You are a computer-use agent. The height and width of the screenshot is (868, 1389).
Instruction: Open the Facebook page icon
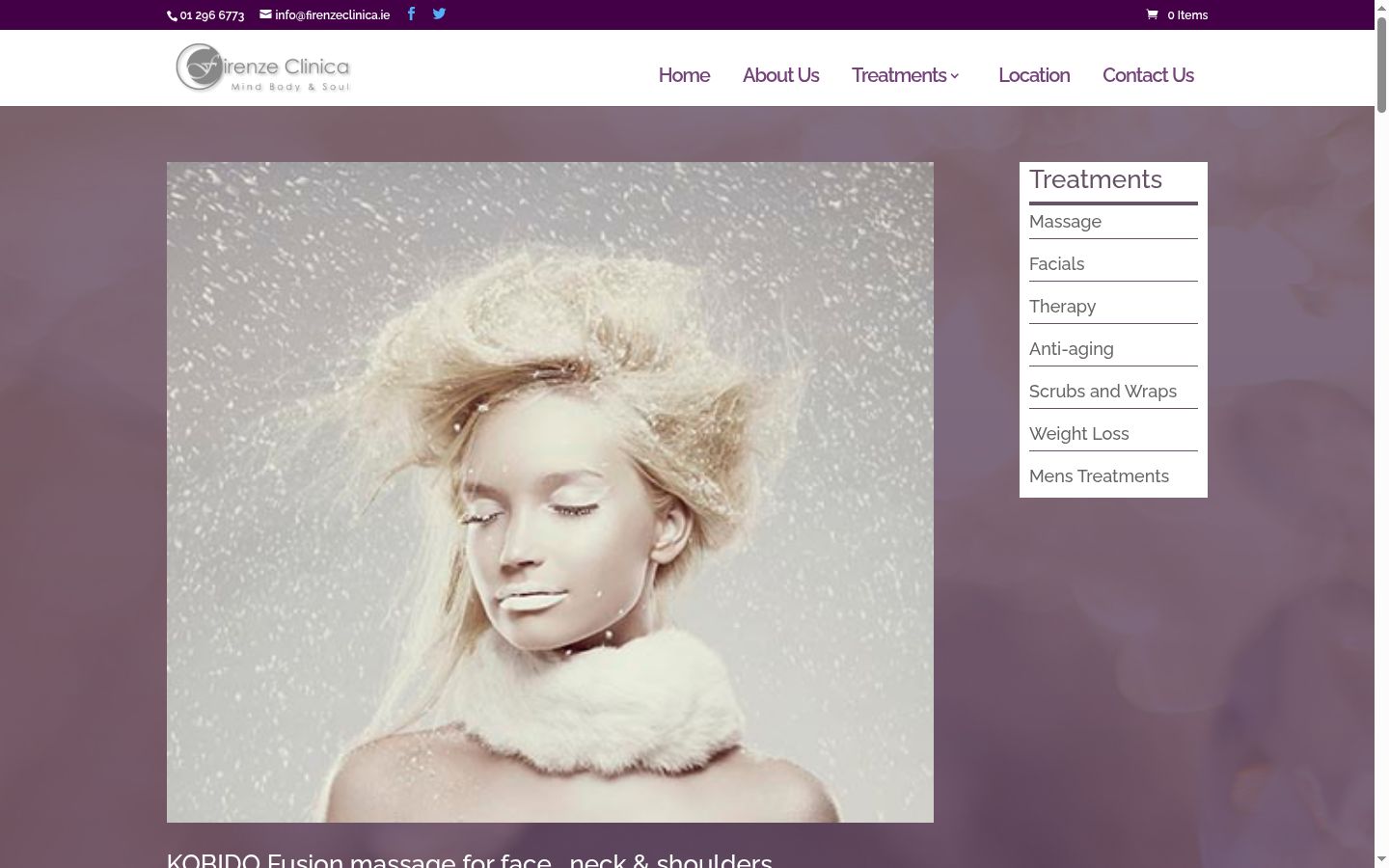pyautogui.click(x=411, y=14)
